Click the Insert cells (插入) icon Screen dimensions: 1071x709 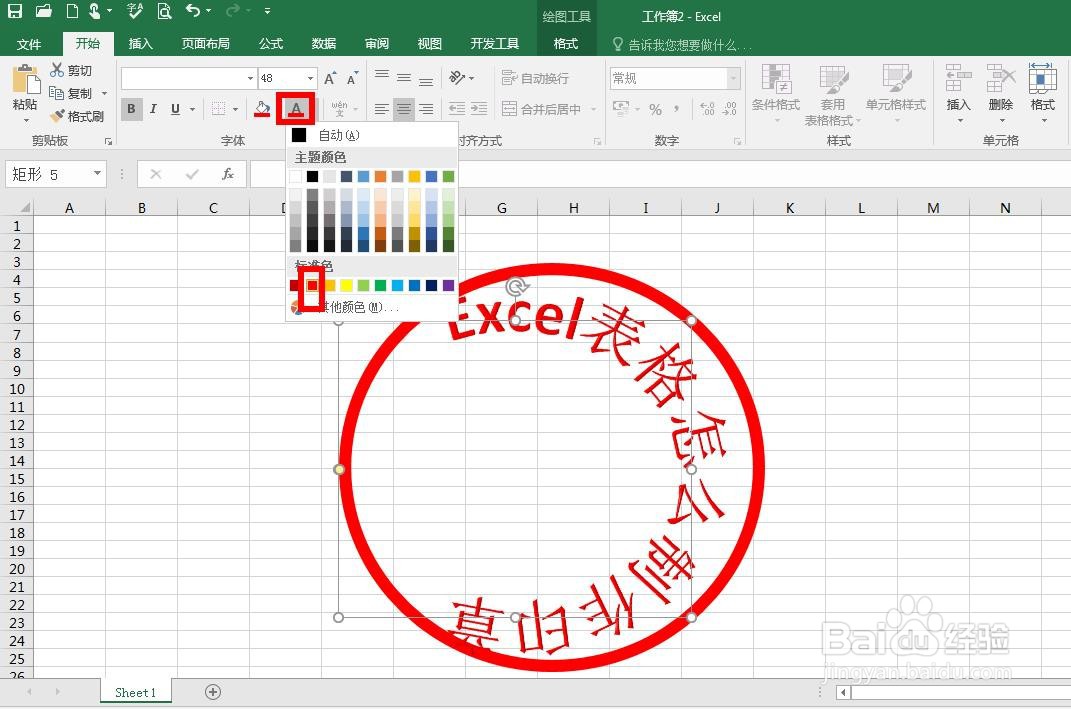pyautogui.click(x=958, y=79)
